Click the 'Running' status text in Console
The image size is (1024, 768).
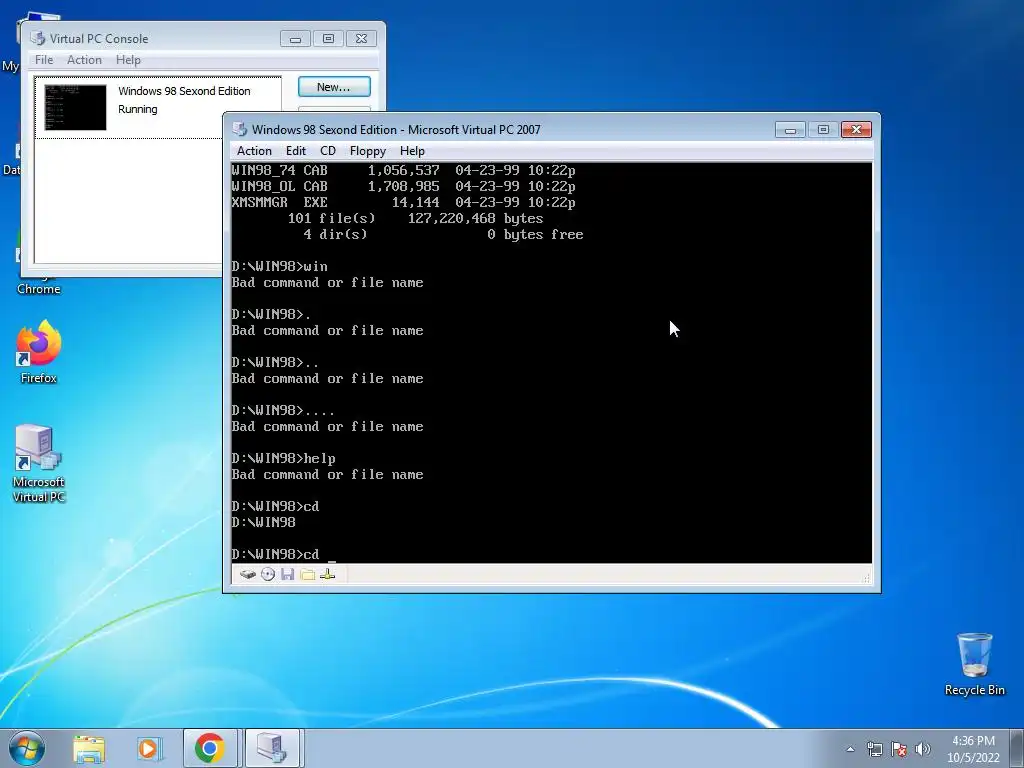138,109
